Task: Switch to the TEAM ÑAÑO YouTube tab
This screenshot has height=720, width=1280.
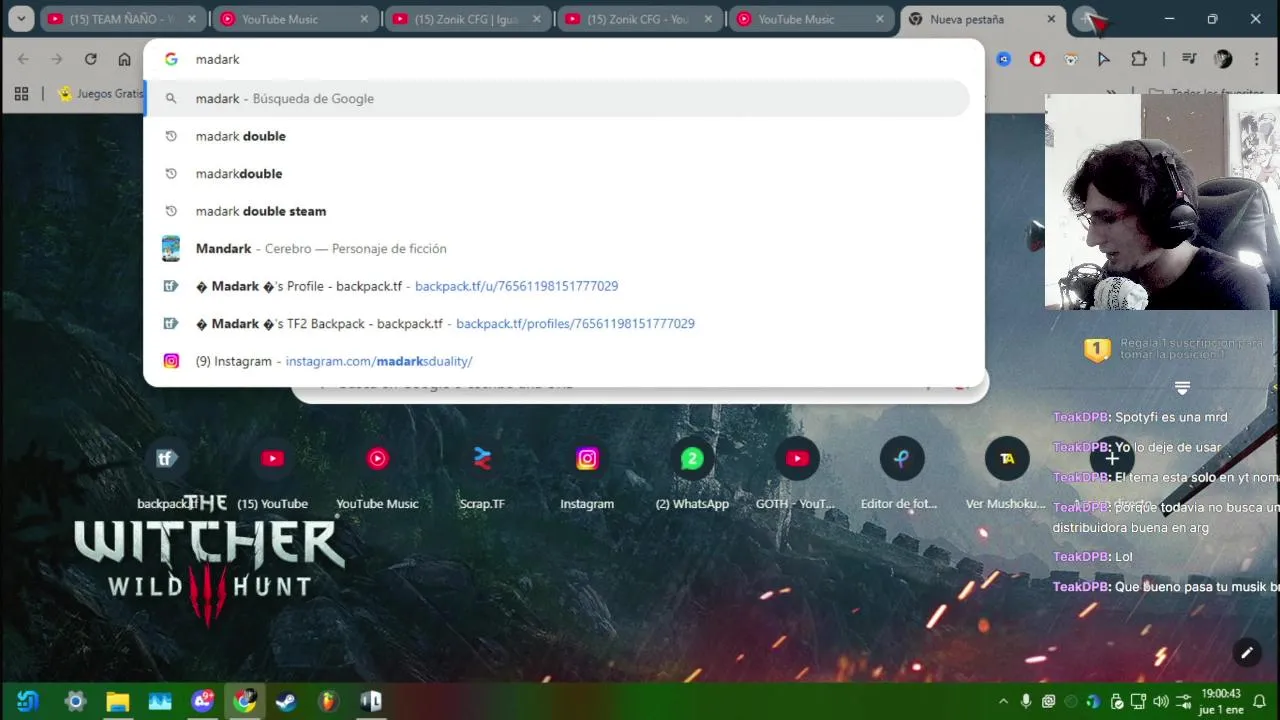Action: (123, 19)
